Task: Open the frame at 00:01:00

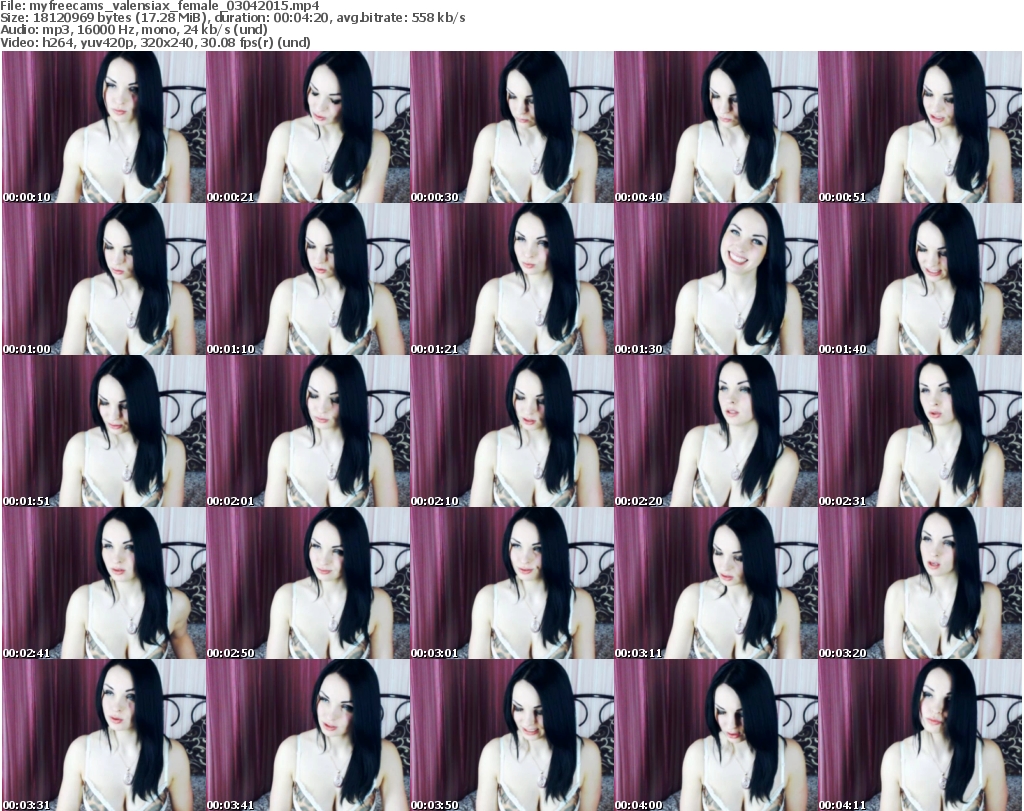Action: coord(104,279)
